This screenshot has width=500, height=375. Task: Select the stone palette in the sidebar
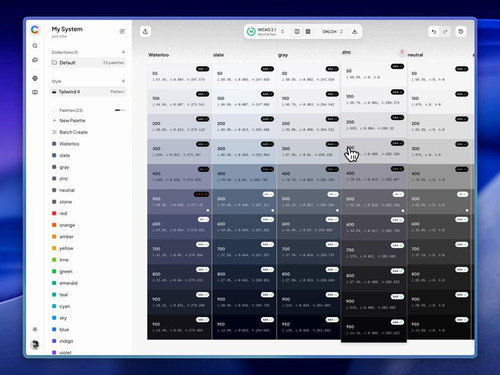click(65, 202)
